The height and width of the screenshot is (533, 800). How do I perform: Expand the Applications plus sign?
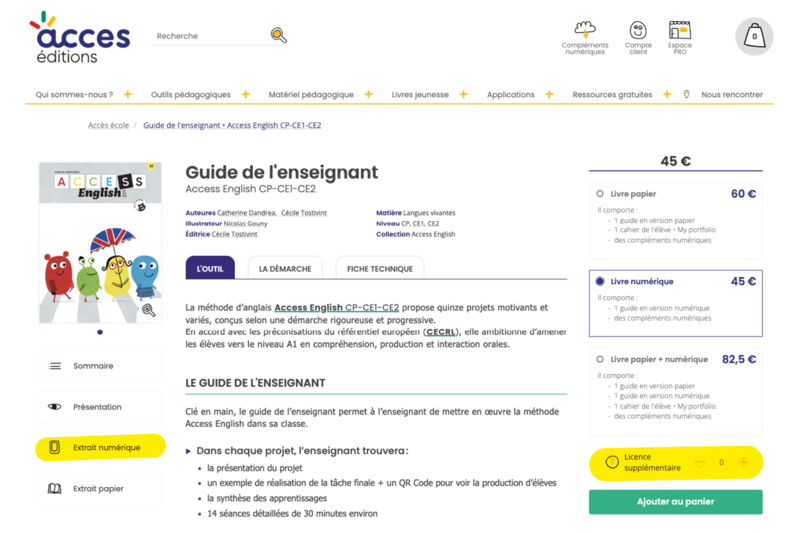pos(549,94)
